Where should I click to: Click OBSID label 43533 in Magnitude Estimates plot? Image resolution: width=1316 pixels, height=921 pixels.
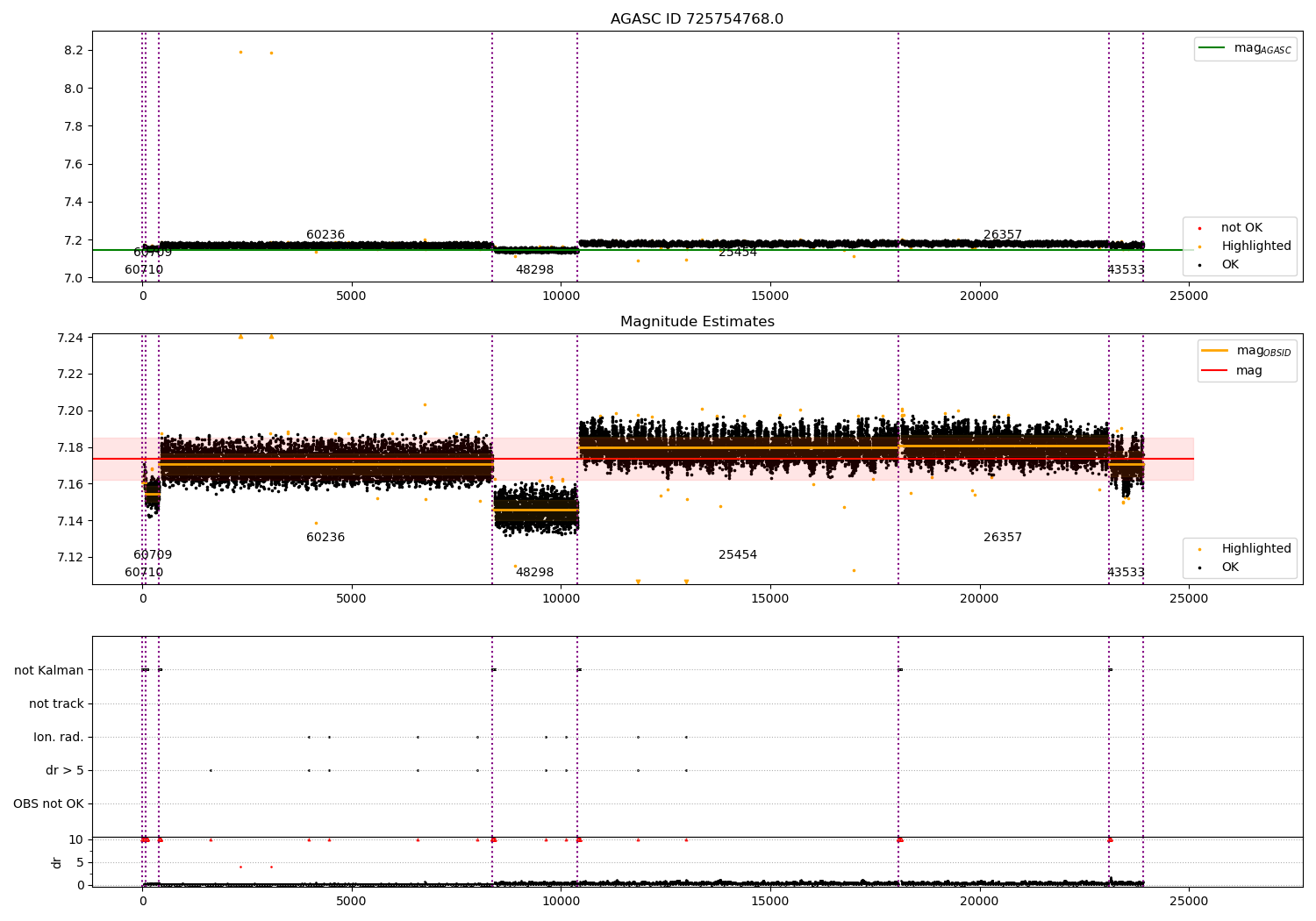coord(1126,573)
